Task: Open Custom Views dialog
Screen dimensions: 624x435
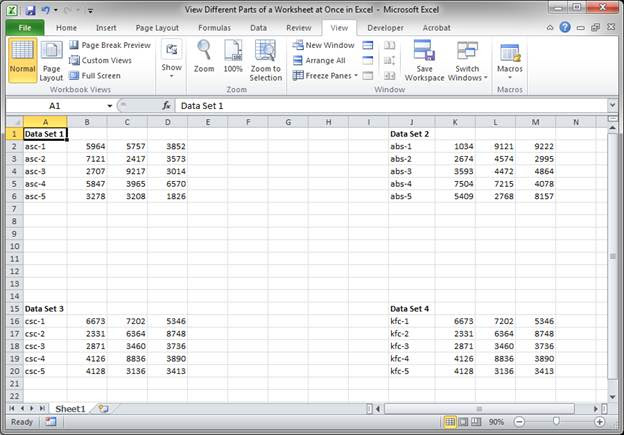Action: [100, 60]
